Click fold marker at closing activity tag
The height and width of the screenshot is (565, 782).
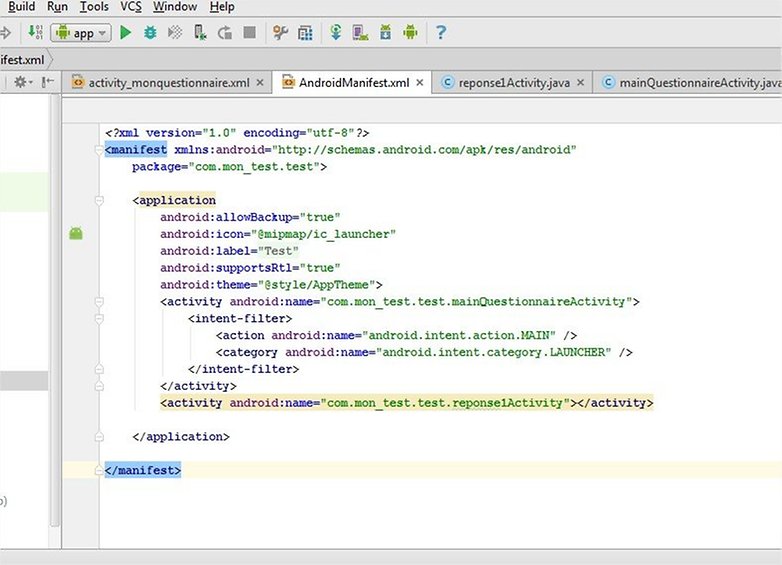[x=99, y=386]
